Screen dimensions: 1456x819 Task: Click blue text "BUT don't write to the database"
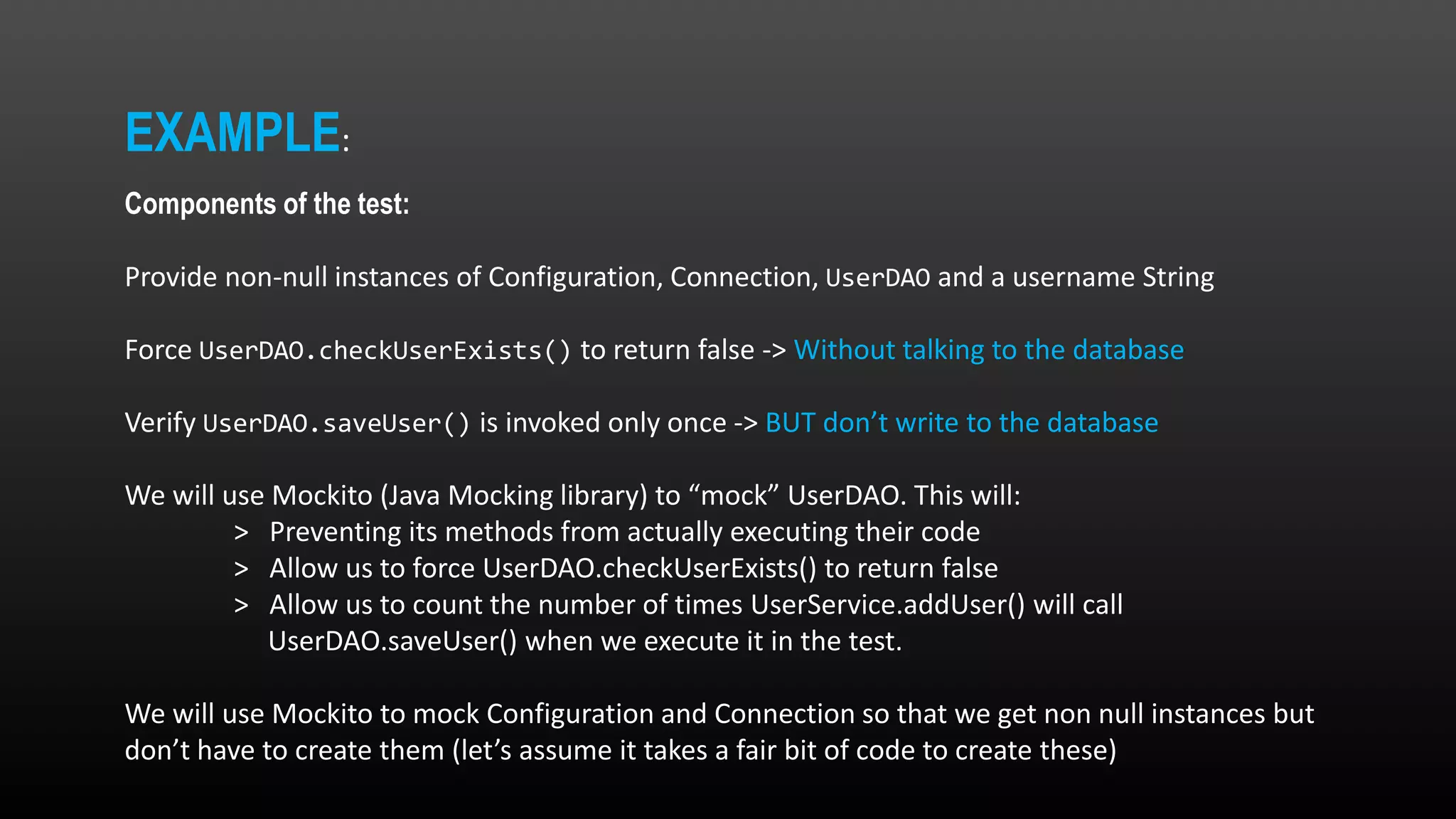[x=961, y=424]
